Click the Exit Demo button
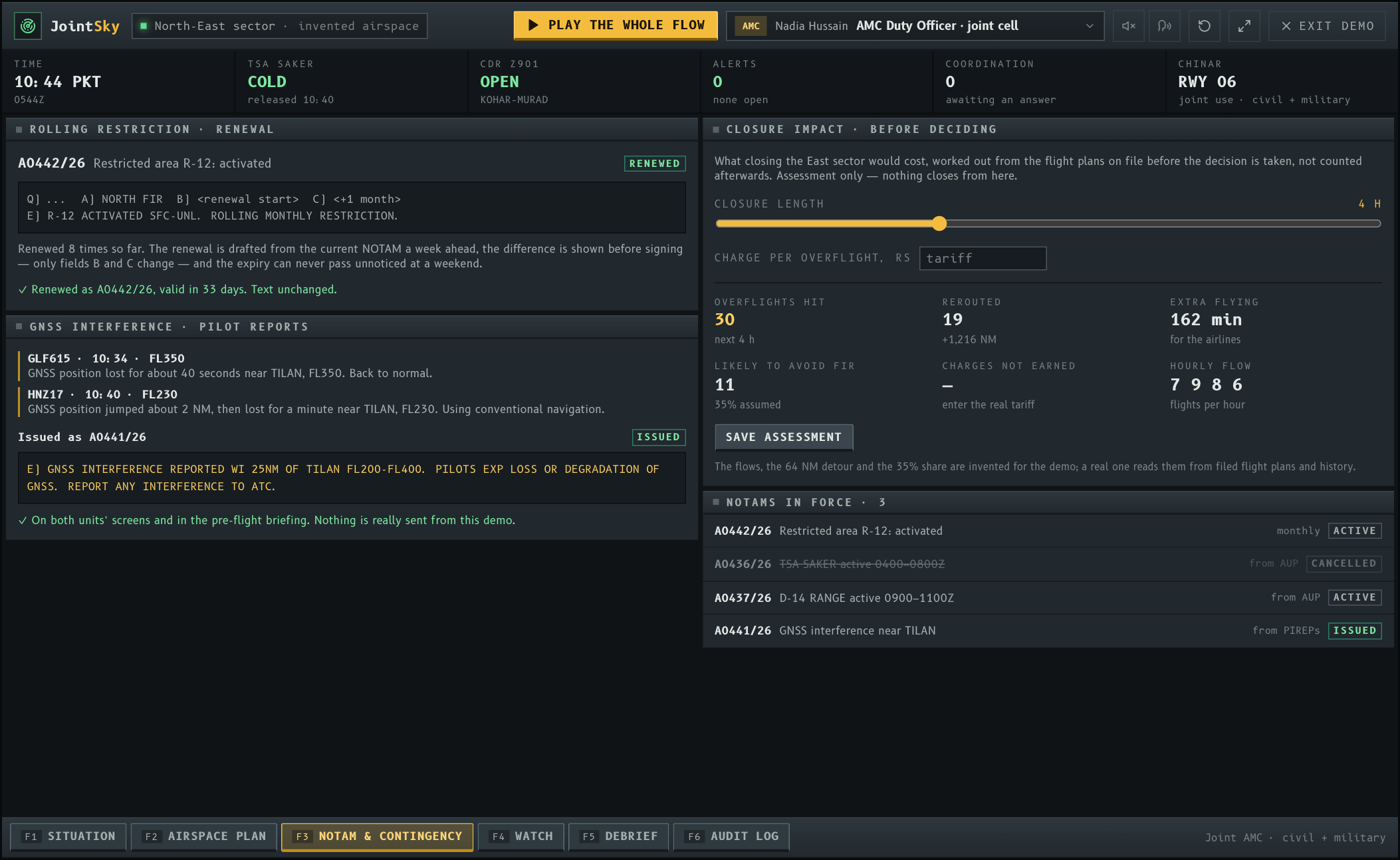 tap(1327, 26)
